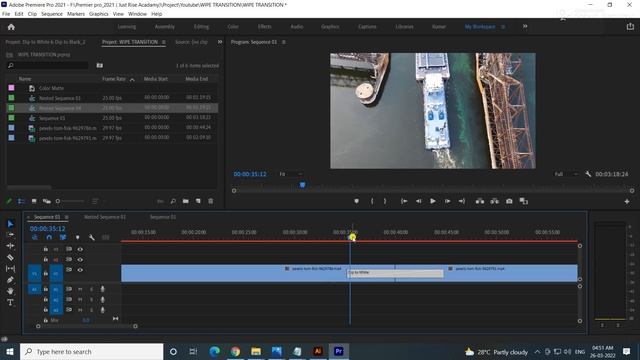The image size is (640, 360).
Task: Click Go to In point
Action: [404, 201]
